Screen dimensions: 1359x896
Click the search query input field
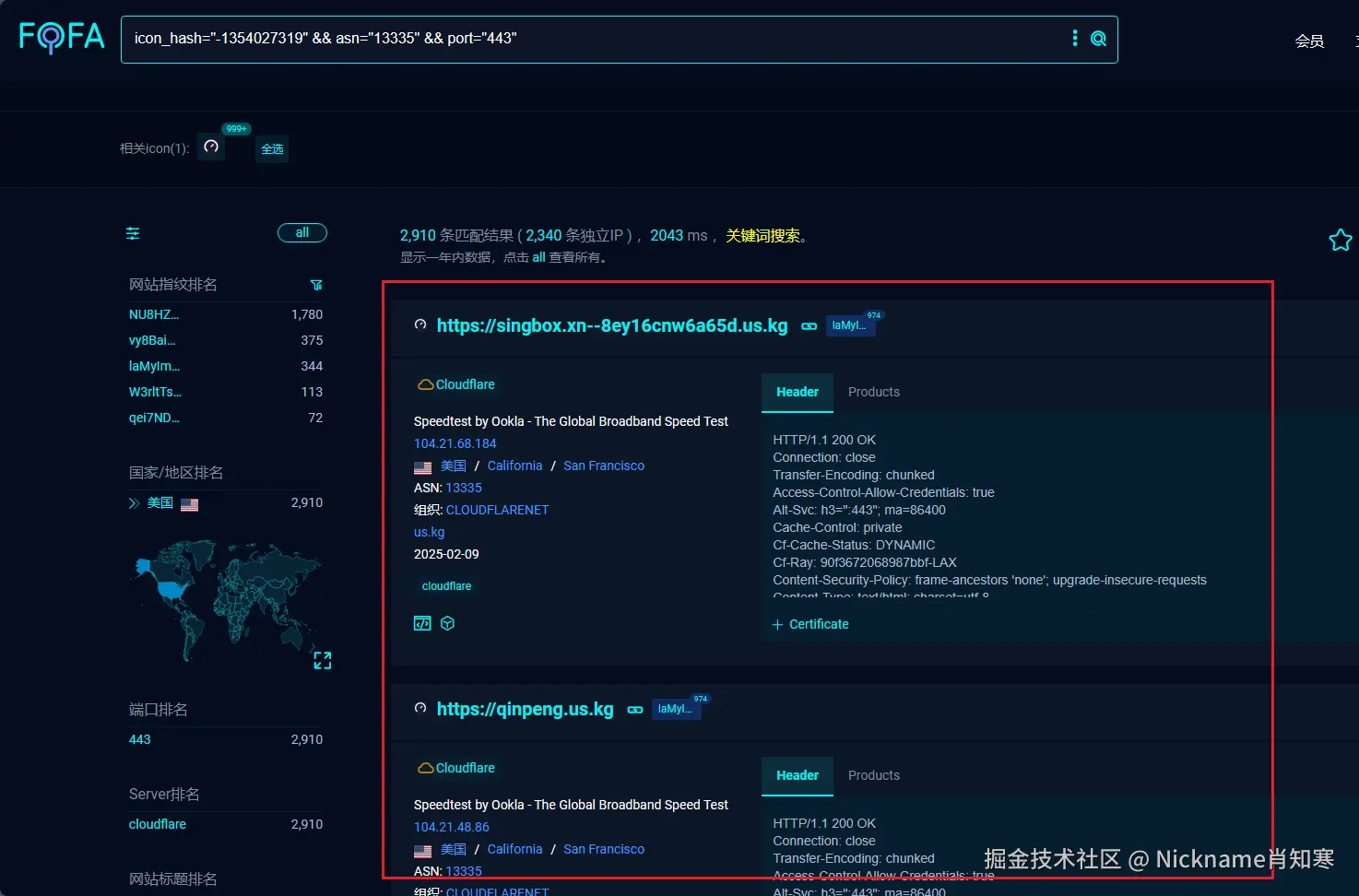tap(595, 39)
